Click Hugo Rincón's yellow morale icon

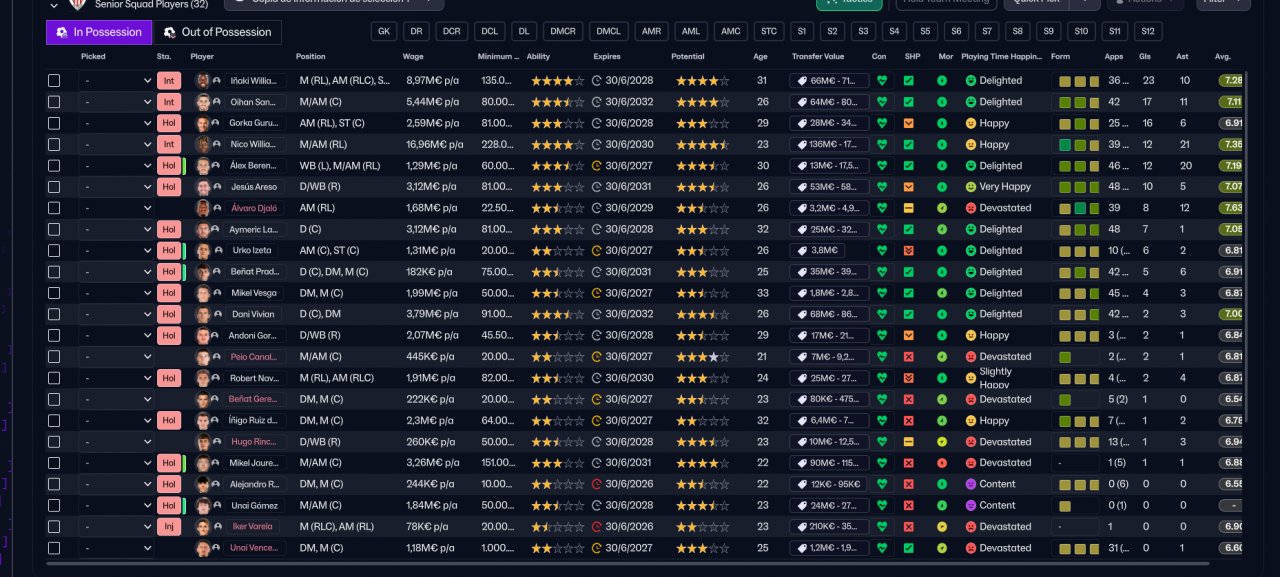coord(942,442)
